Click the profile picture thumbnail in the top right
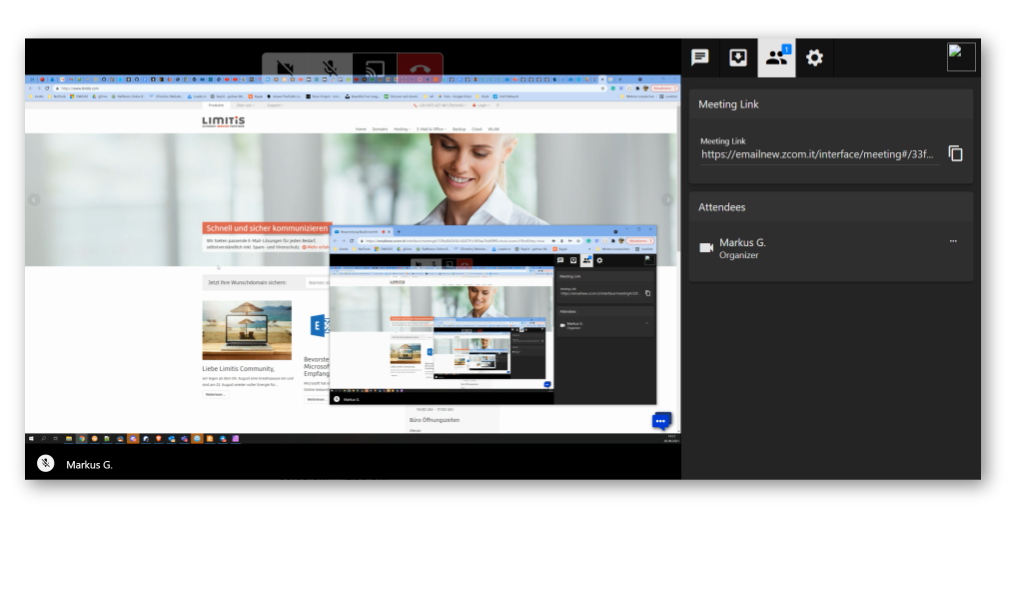1024x600 pixels. [x=961, y=57]
